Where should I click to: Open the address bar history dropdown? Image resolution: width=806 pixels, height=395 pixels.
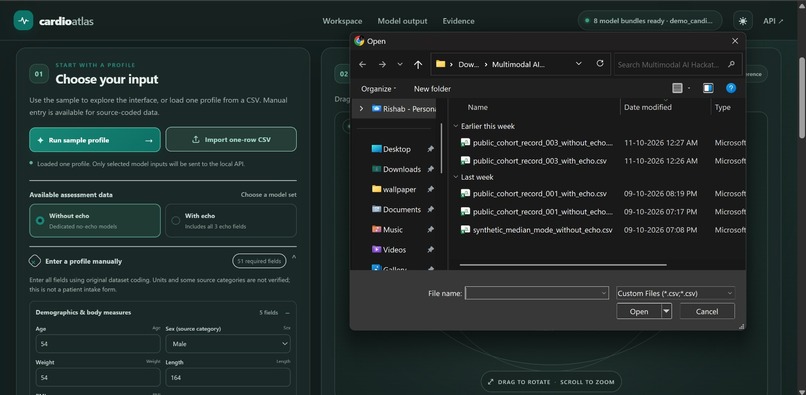pos(579,64)
